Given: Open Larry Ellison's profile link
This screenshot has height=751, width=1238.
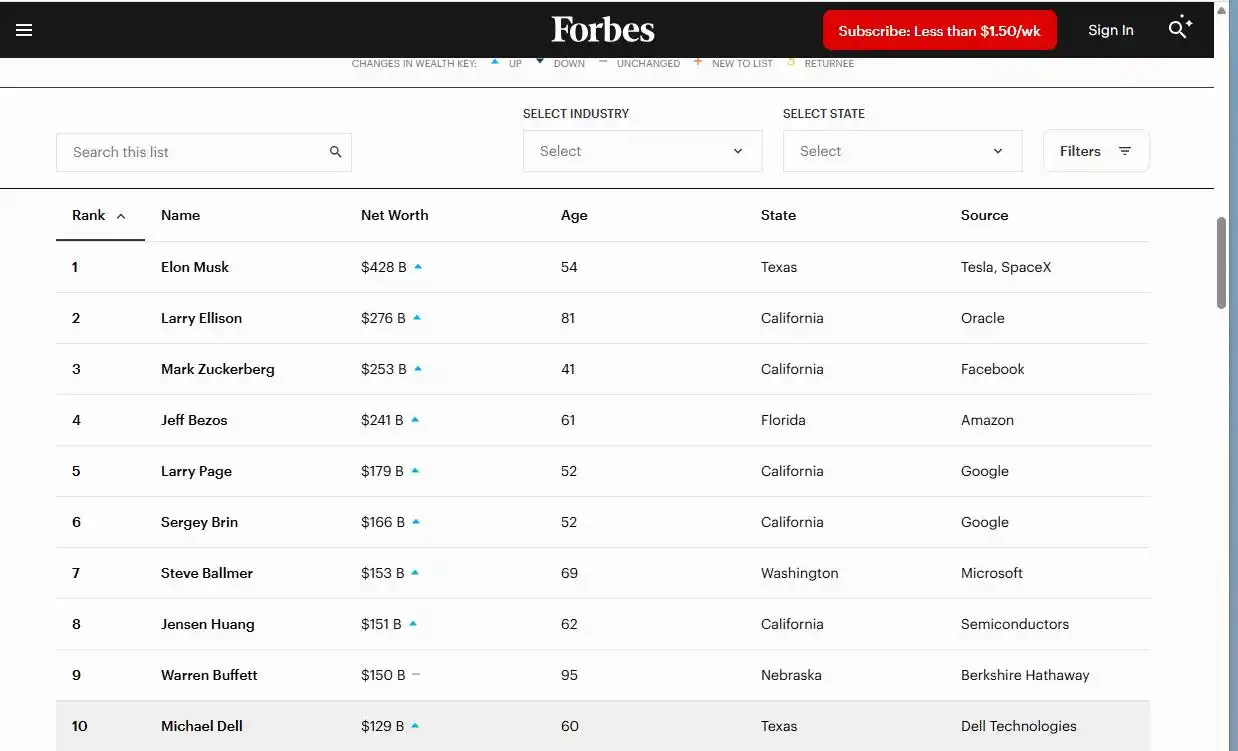Looking at the screenshot, I should pyautogui.click(x=201, y=318).
